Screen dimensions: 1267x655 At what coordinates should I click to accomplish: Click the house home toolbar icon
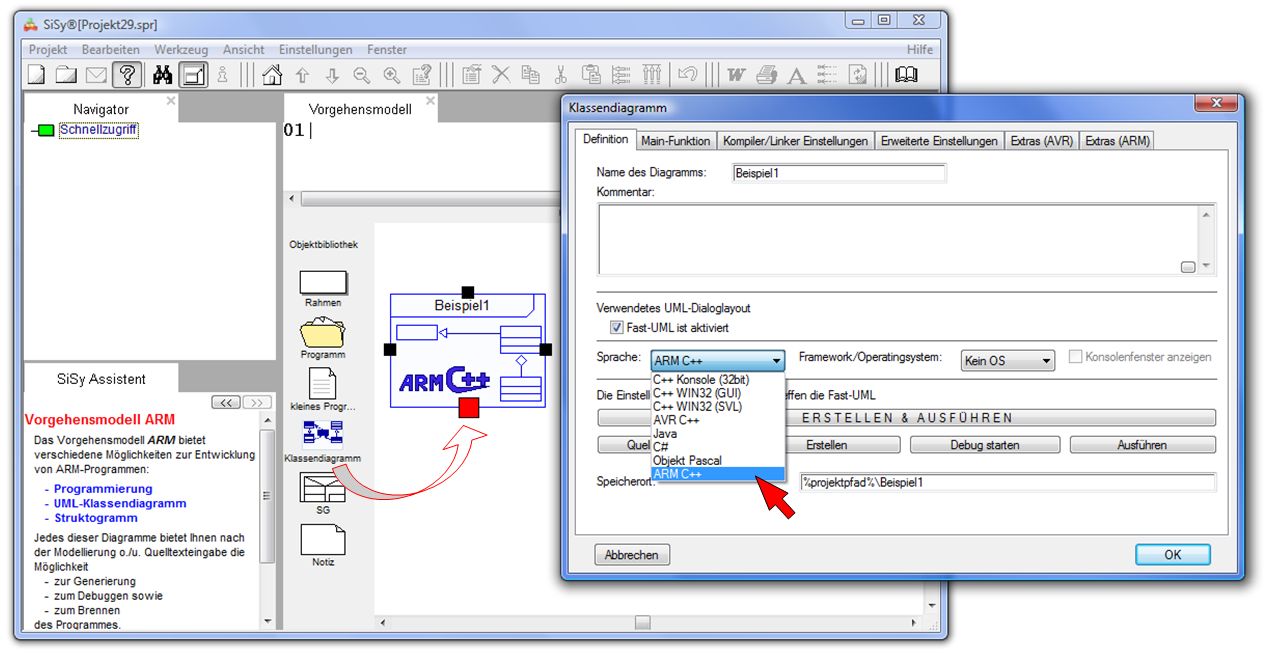[272, 75]
